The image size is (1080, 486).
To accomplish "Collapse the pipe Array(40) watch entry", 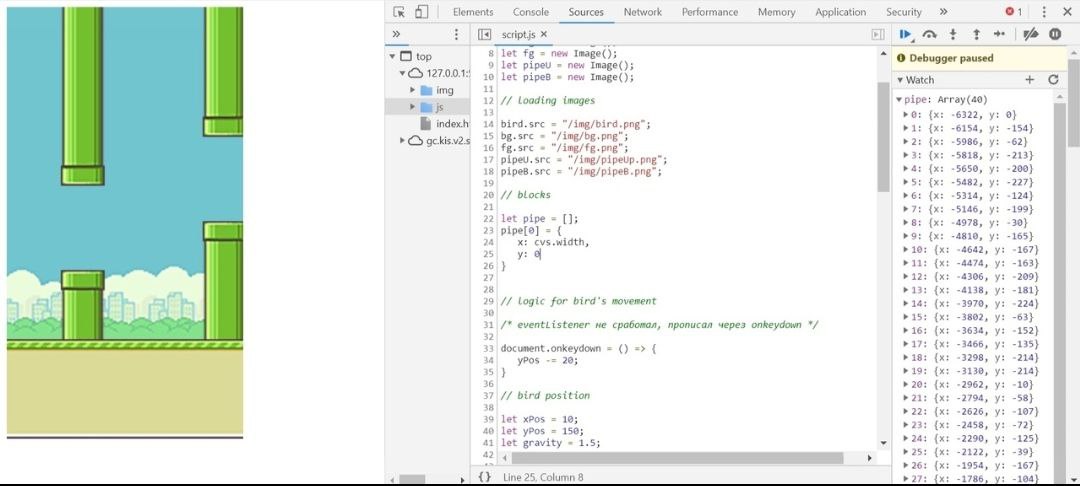I will click(x=899, y=100).
